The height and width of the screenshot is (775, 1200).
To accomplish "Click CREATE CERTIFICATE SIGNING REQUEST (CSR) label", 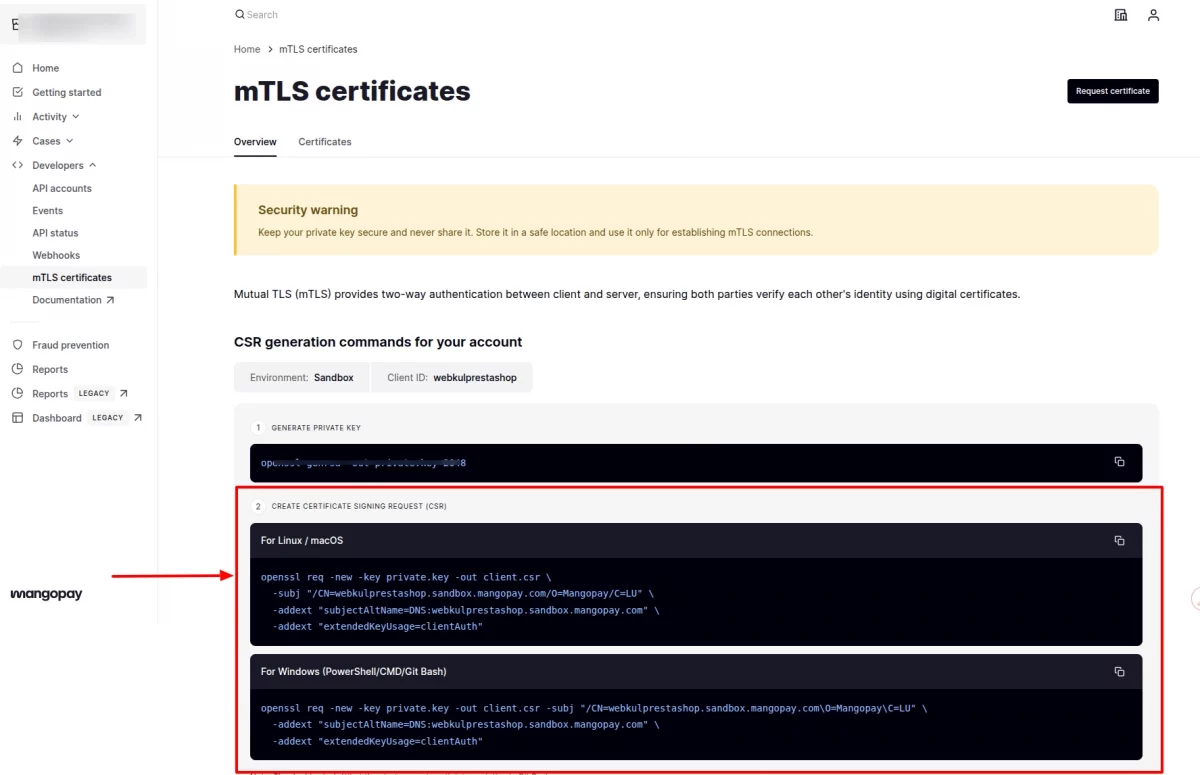I will (x=359, y=506).
